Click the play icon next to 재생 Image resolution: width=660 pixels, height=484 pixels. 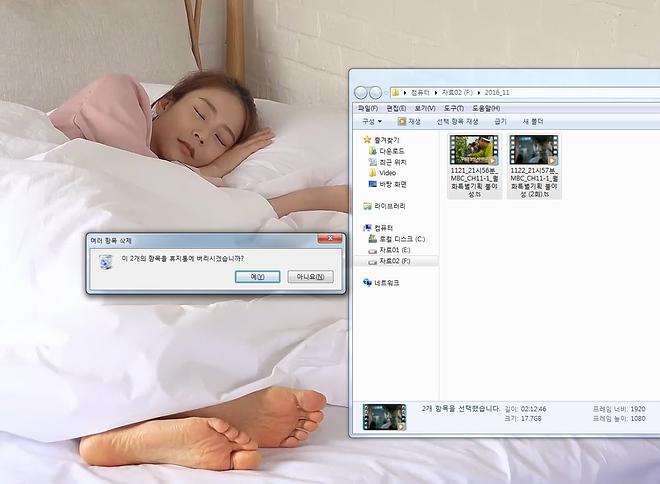[x=402, y=121]
